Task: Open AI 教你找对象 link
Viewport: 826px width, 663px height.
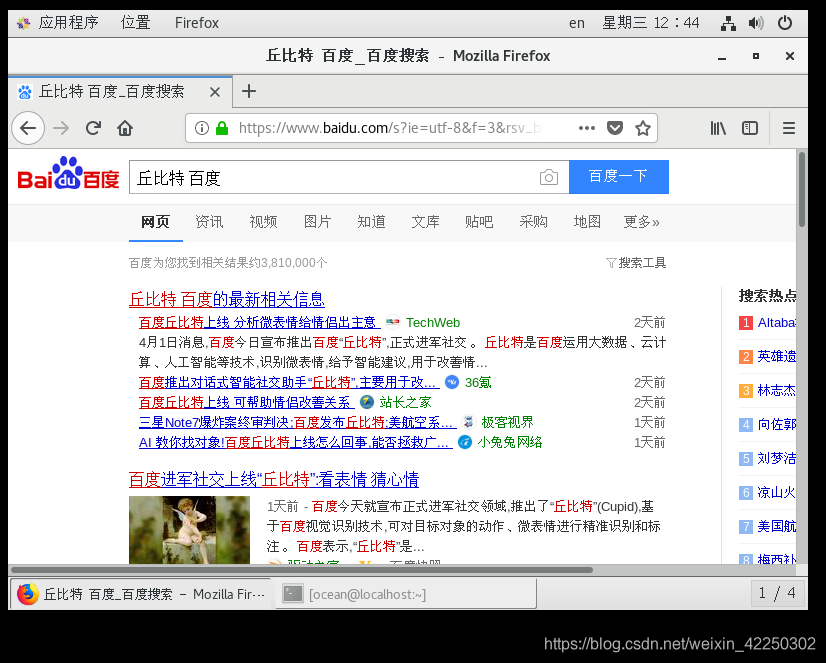Action: pos(295,442)
